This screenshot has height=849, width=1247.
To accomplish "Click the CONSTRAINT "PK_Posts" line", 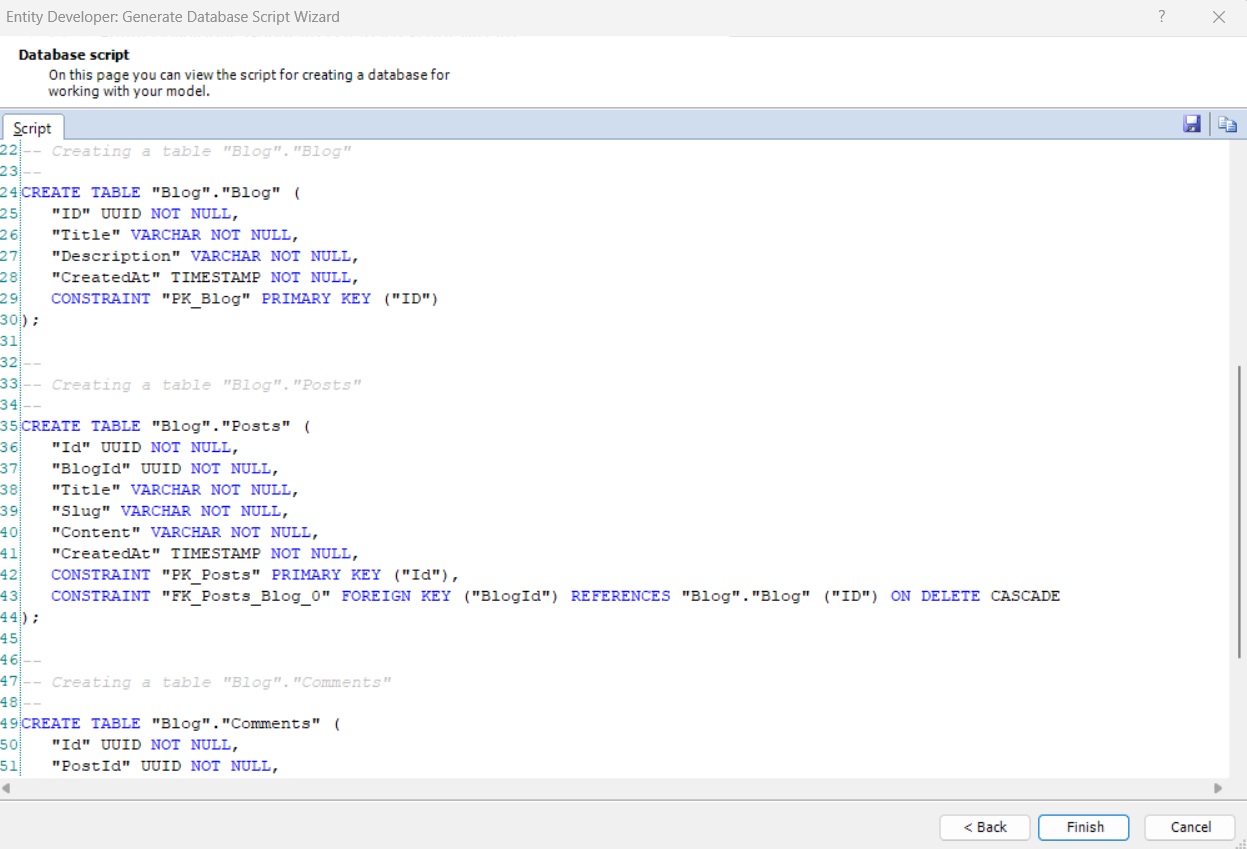I will 255,575.
